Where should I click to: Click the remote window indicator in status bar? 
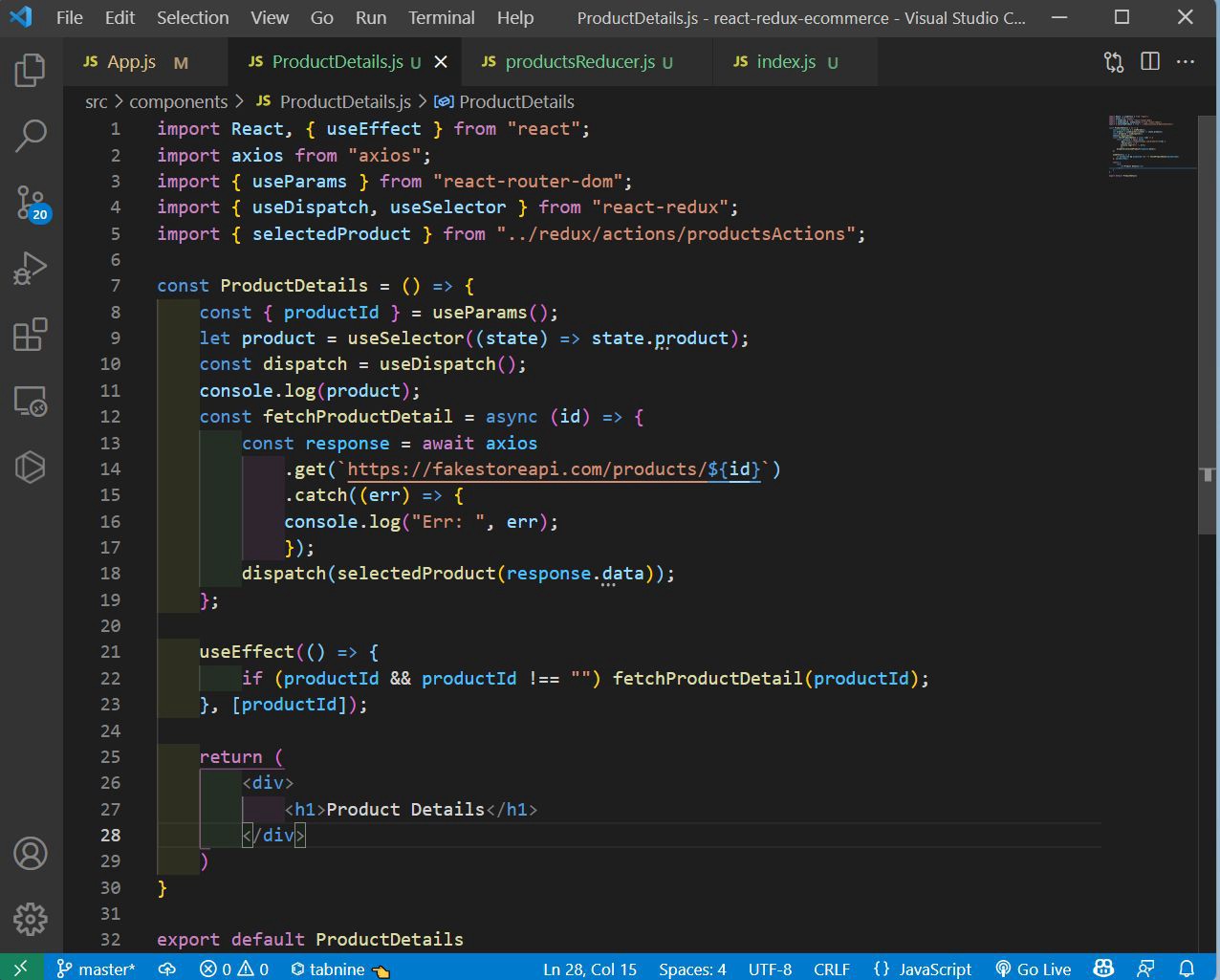point(21,969)
